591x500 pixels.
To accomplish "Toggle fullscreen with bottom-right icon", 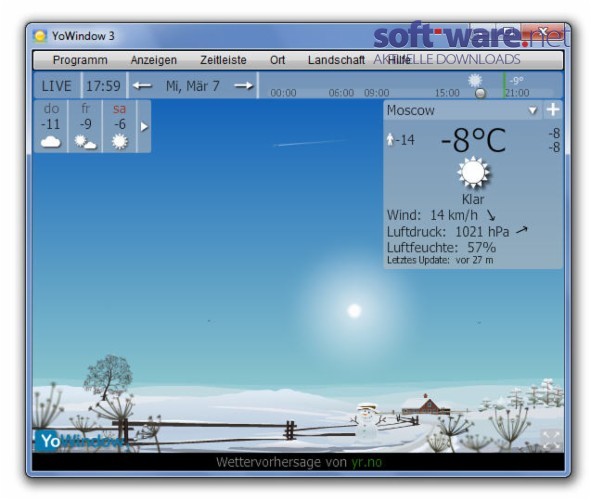I will (551, 440).
